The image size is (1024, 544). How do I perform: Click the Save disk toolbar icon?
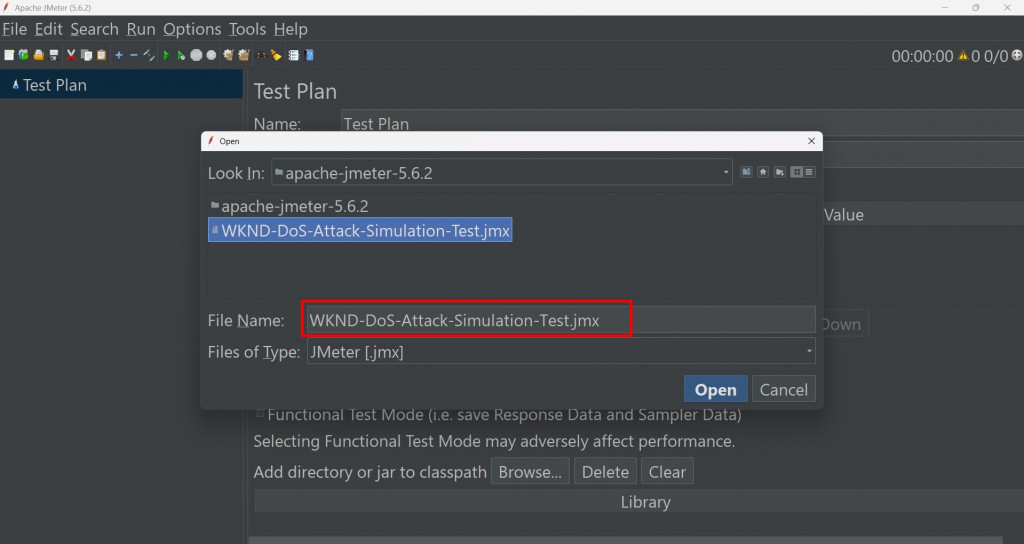(54, 56)
